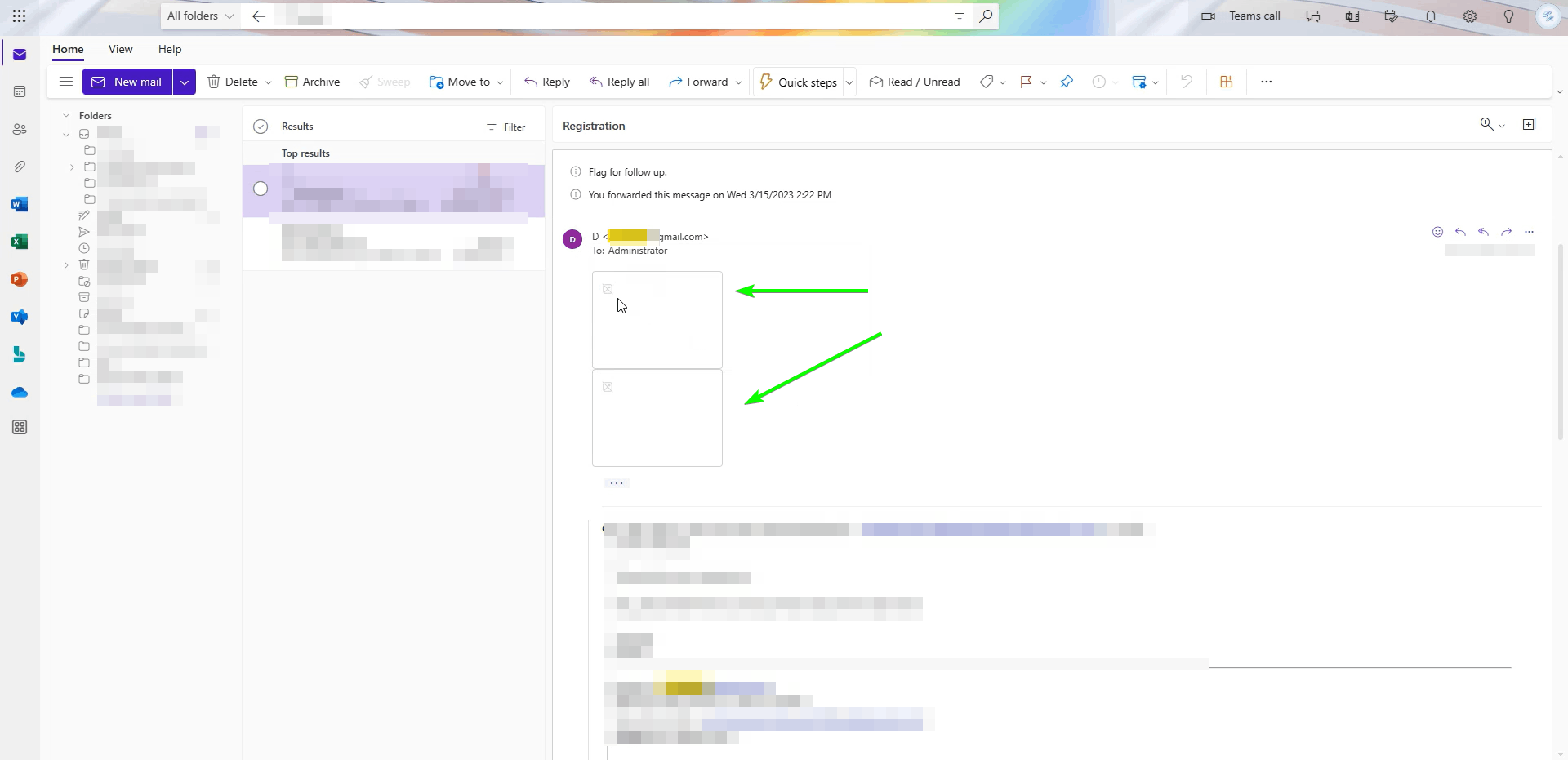This screenshot has width=1568, height=760.
Task: Launch Excel from the sidebar
Action: click(20, 241)
